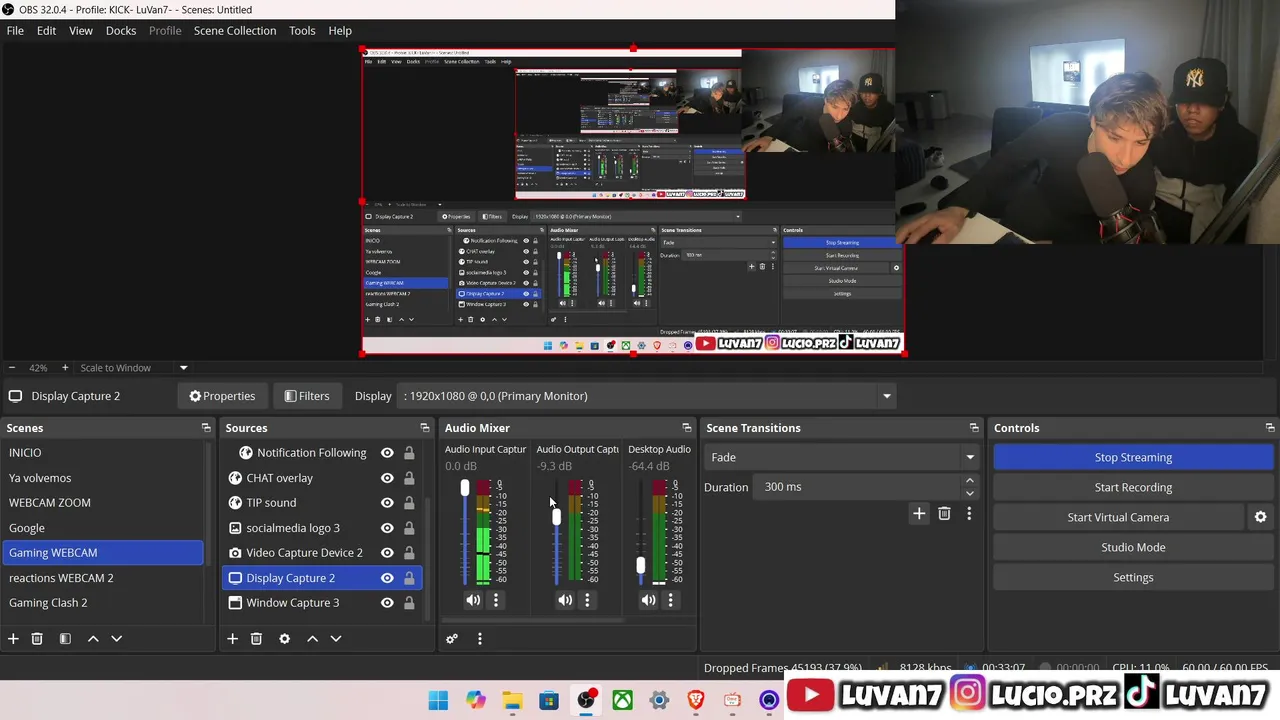Float the Scene Transitions dock icon
Image resolution: width=1280 pixels, height=720 pixels.
(974, 428)
